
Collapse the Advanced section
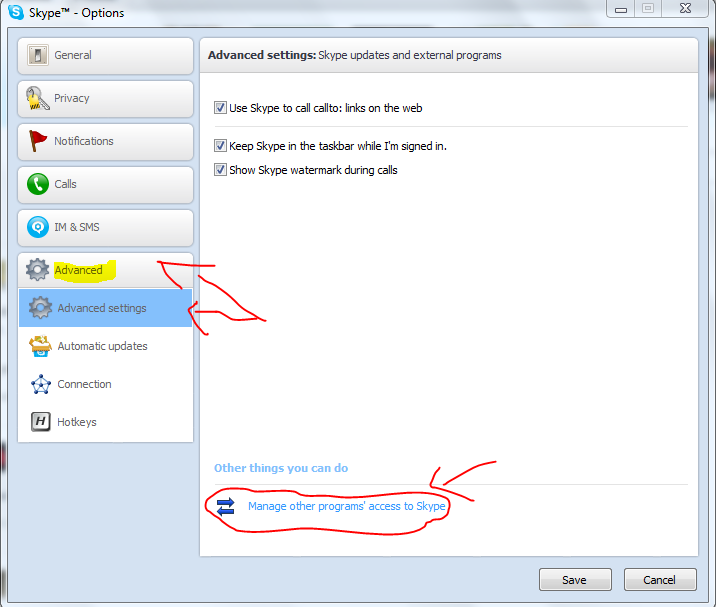[x=105, y=270]
